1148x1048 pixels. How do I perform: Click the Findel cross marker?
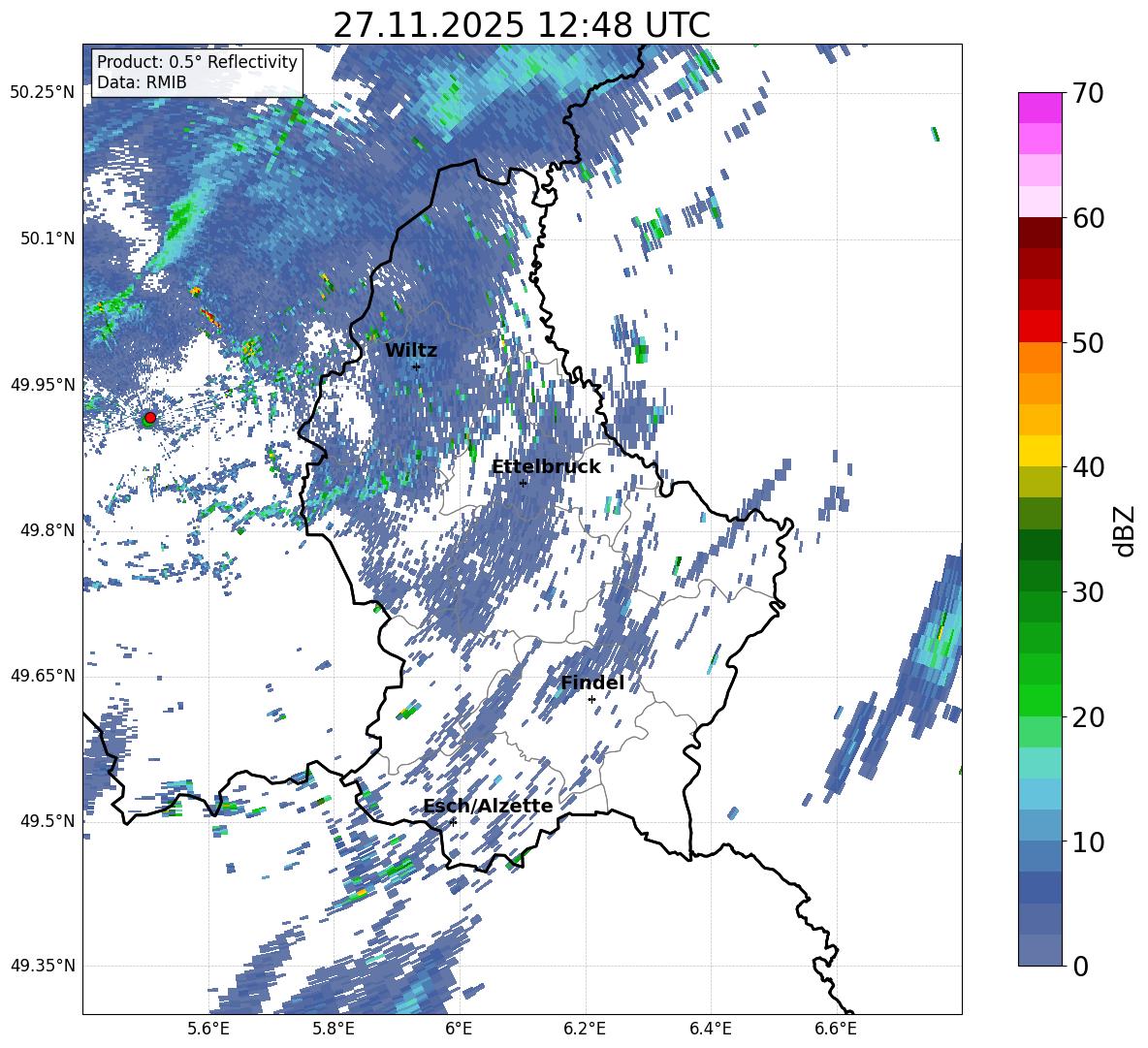592,700
